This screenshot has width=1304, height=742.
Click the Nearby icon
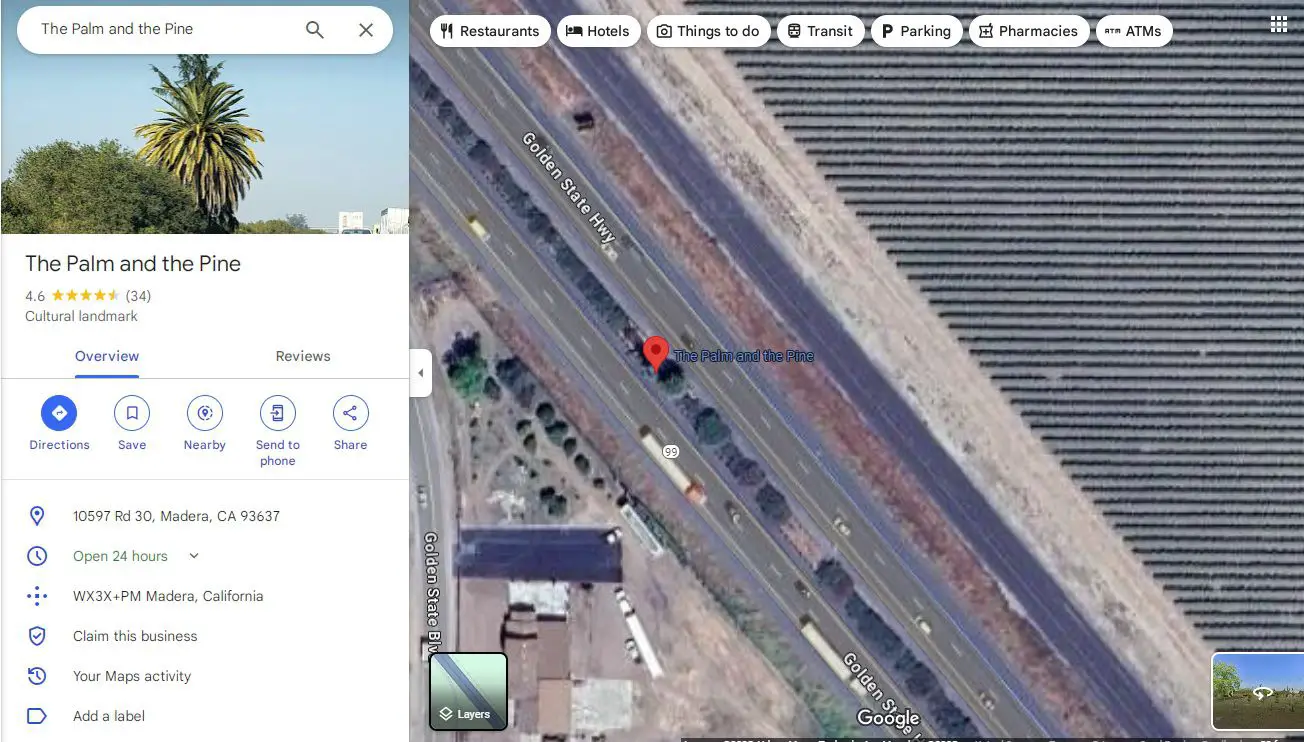[205, 412]
